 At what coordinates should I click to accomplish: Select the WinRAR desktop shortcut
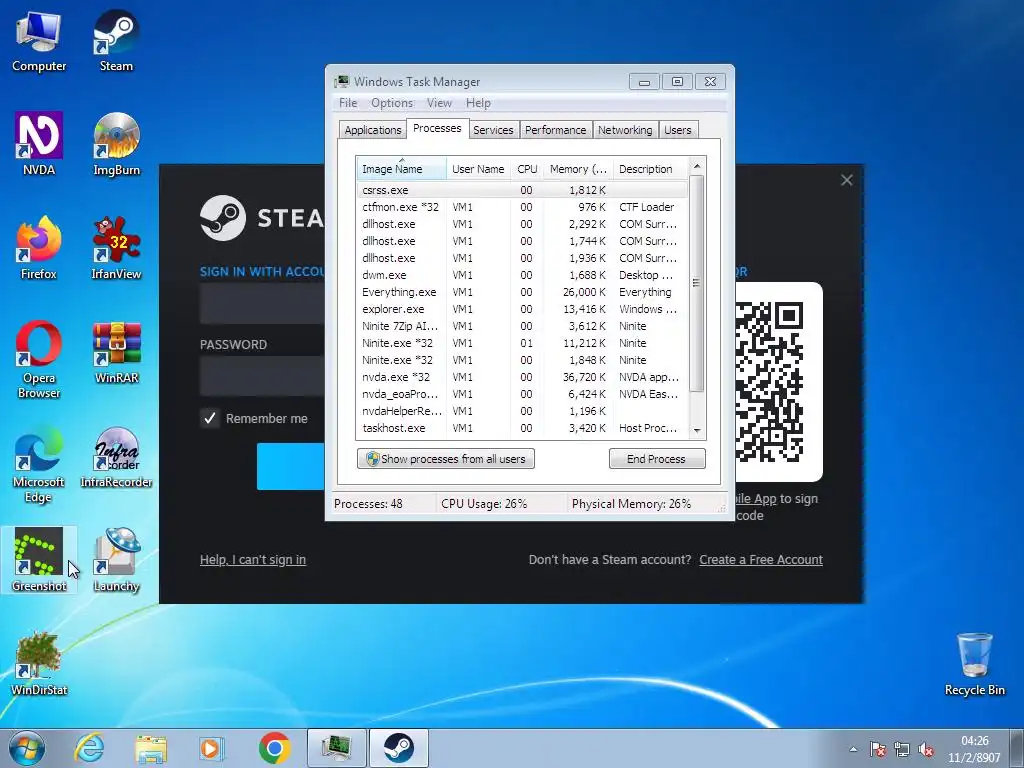coord(116,353)
